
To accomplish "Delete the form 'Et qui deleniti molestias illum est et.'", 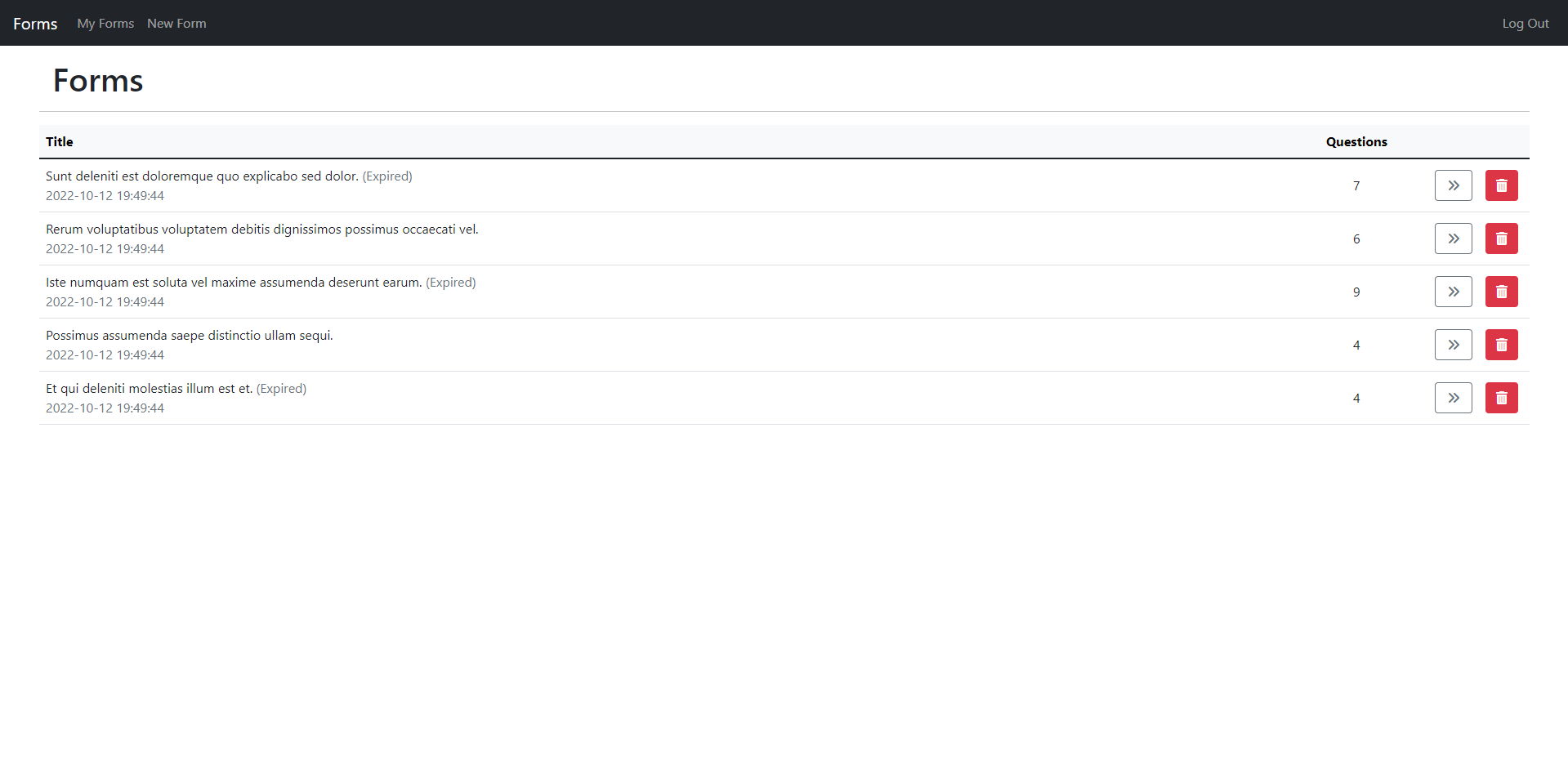I will [x=1501, y=398].
